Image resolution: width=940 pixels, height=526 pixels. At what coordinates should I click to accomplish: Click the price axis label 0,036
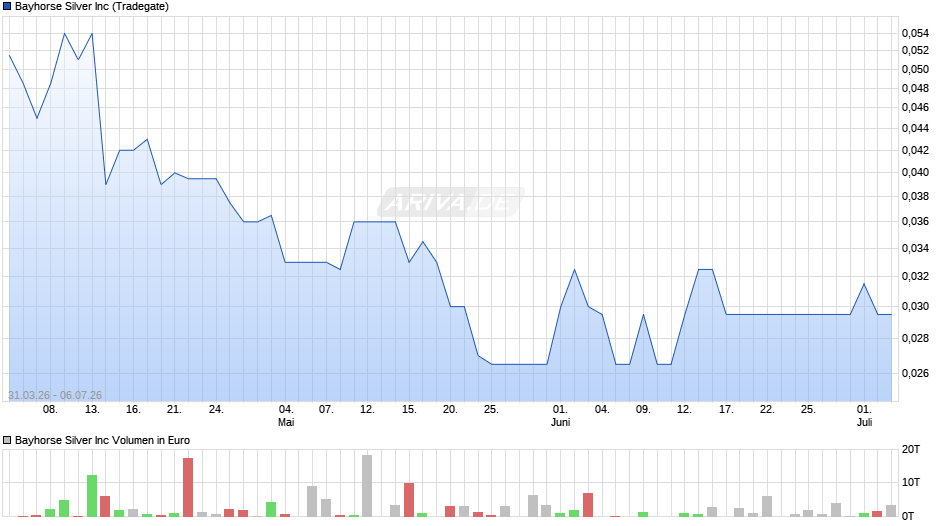(x=915, y=222)
